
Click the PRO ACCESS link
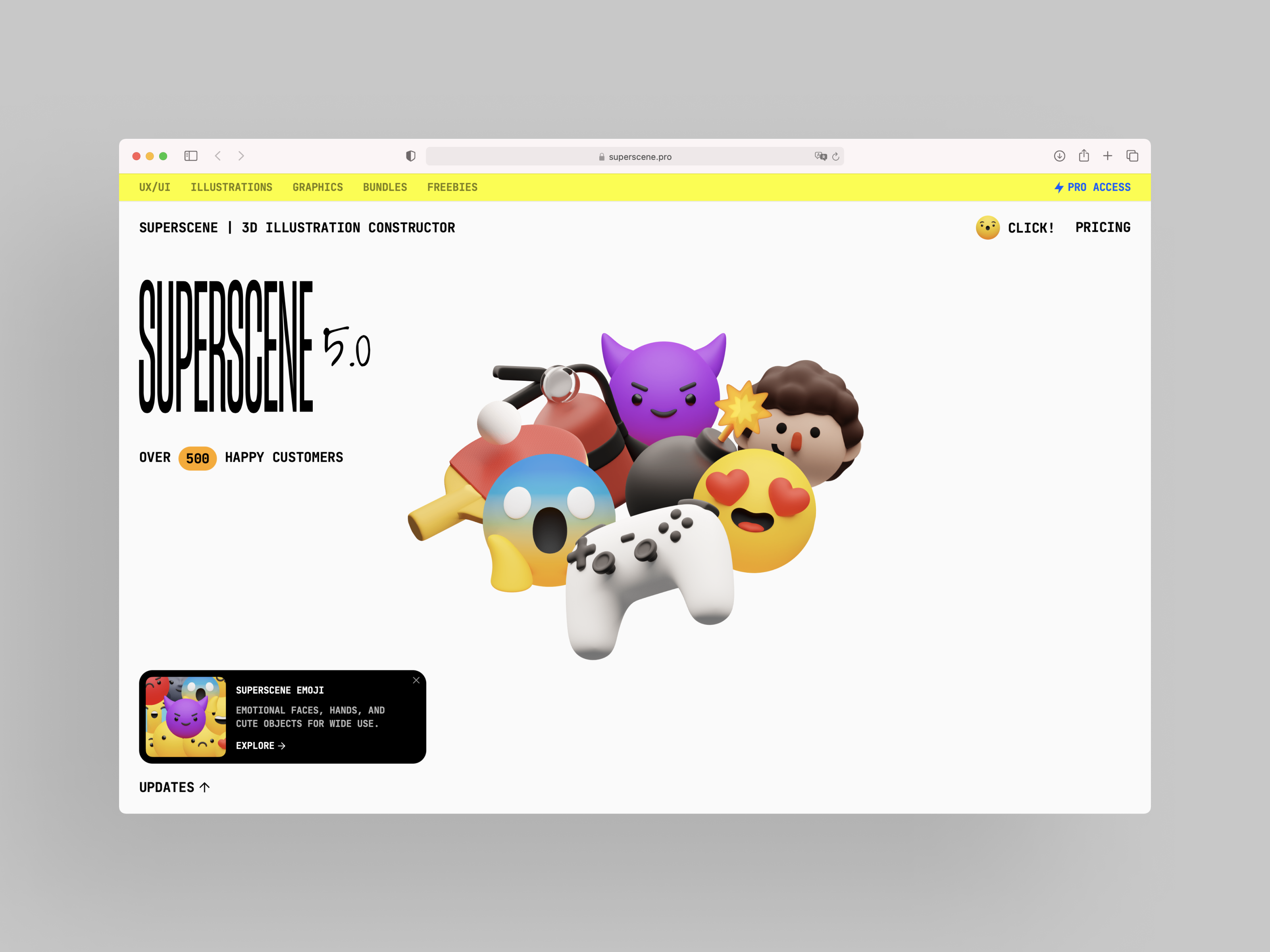[1092, 187]
